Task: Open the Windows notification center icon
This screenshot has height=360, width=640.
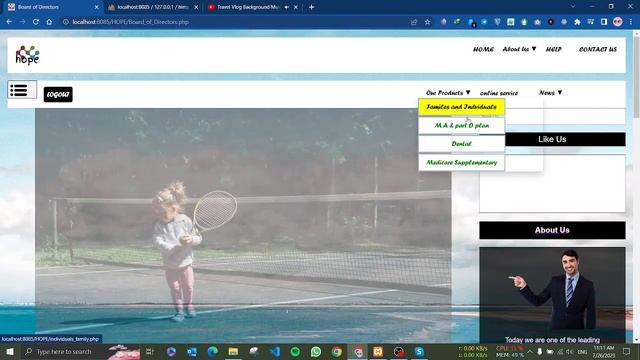Action: point(627,351)
